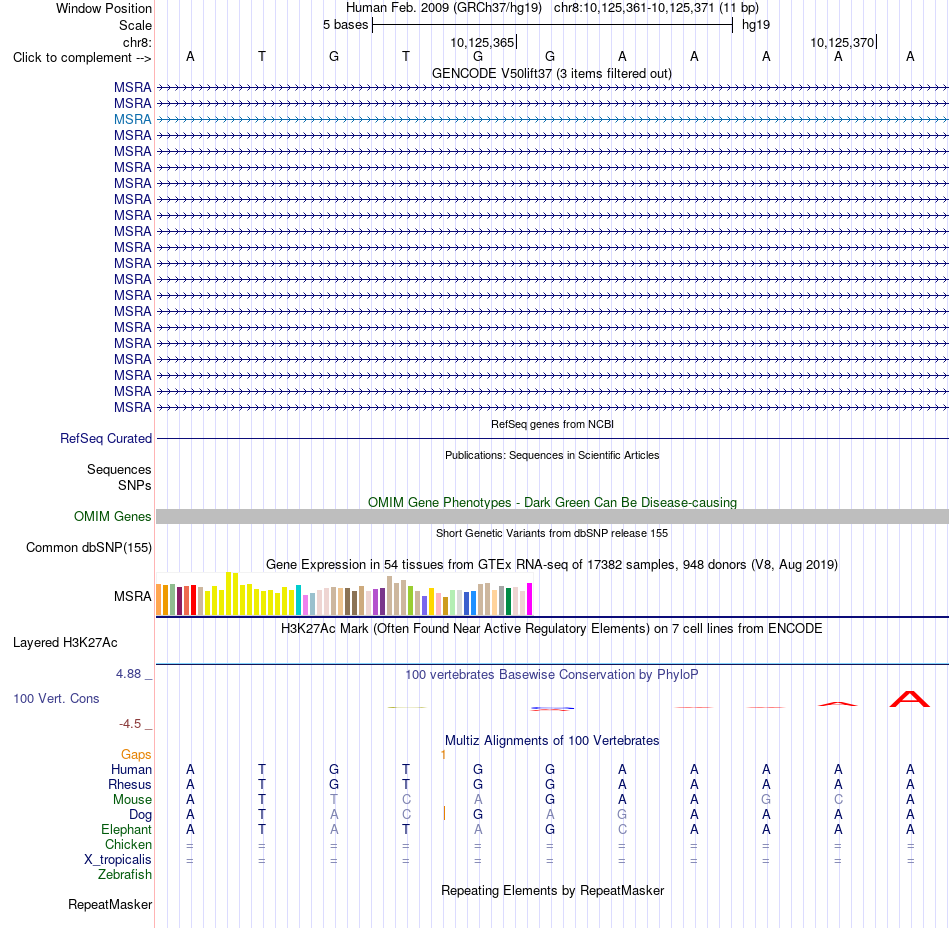
Task: Select the light-blue highlighted MSRA transcript label
Action: click(x=133, y=119)
